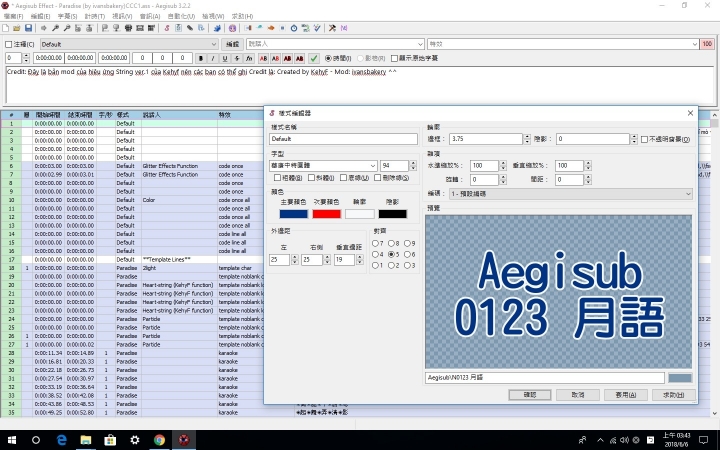The height and width of the screenshot is (450, 720).
Task: Open script Properties toolbar icon
Action: (x=178, y=28)
